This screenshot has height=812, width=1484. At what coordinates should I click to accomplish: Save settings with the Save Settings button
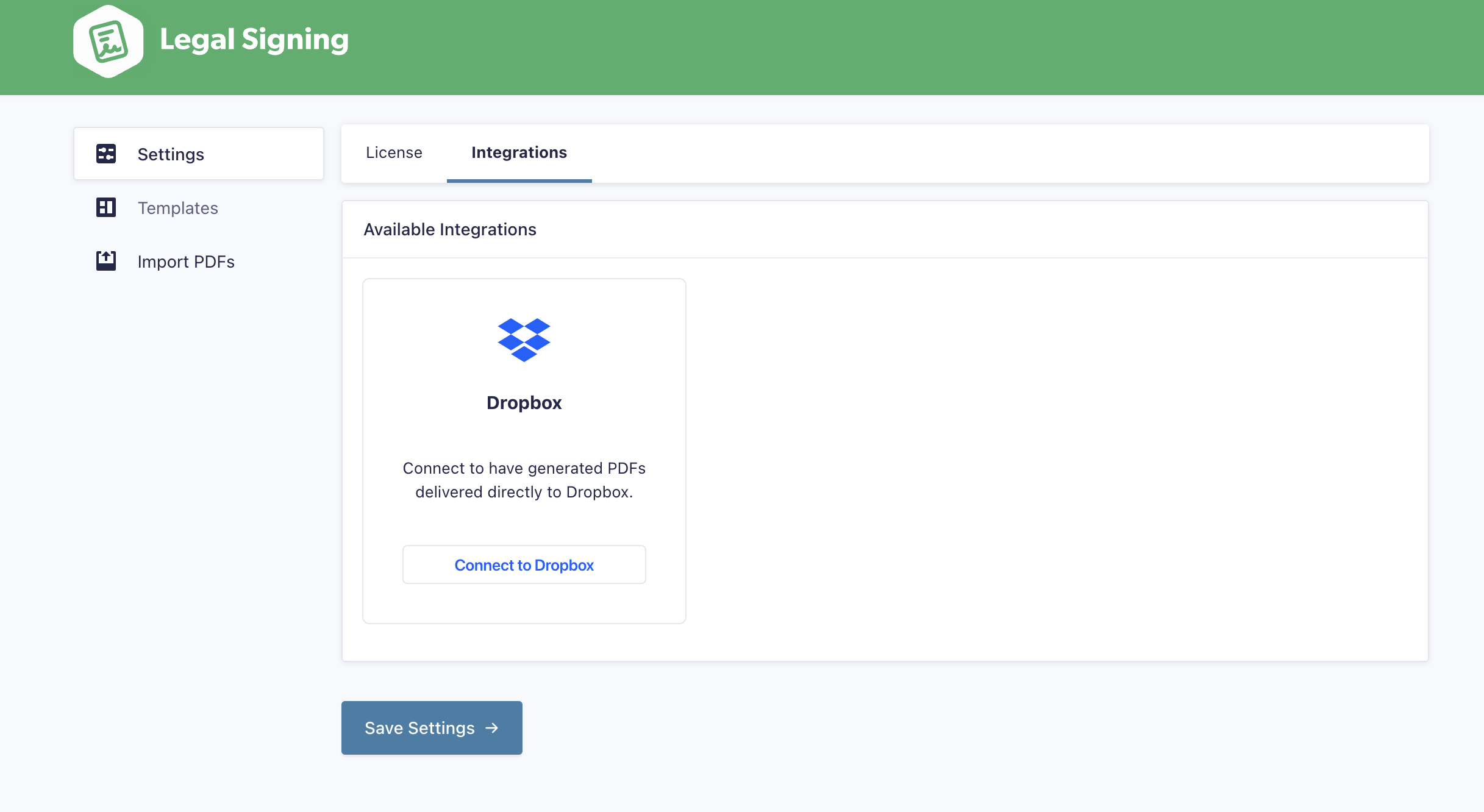click(x=432, y=728)
